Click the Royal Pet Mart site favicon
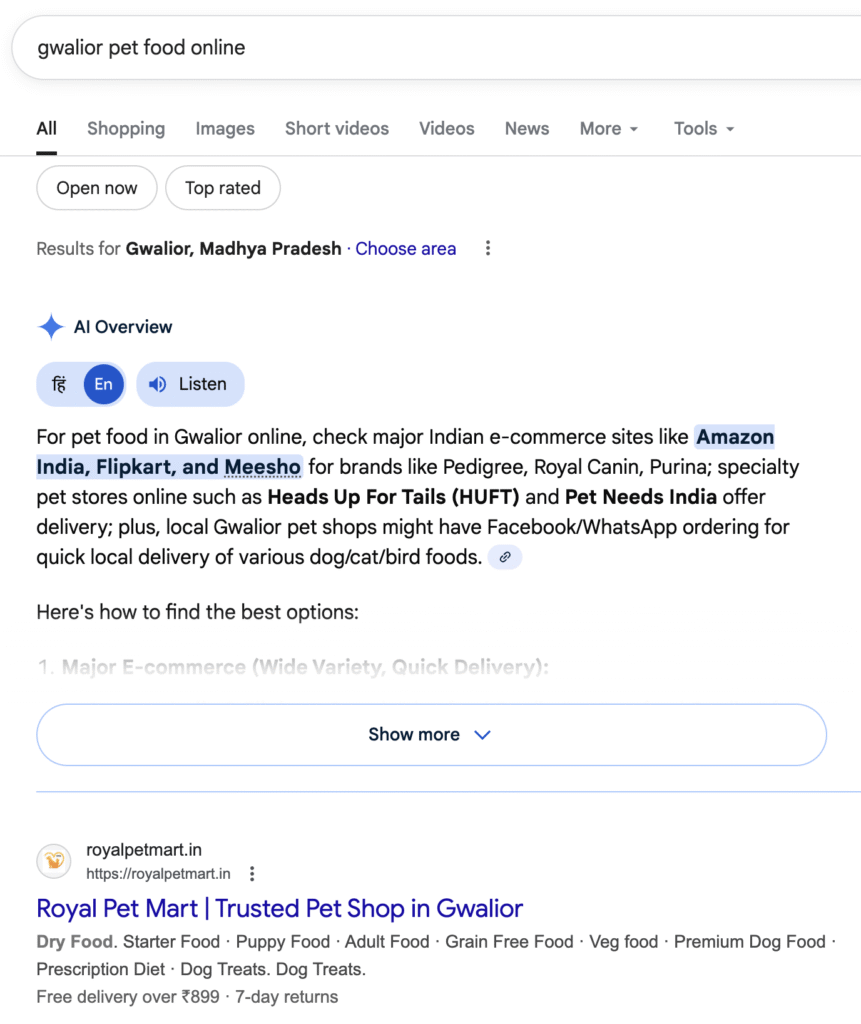 (54, 861)
